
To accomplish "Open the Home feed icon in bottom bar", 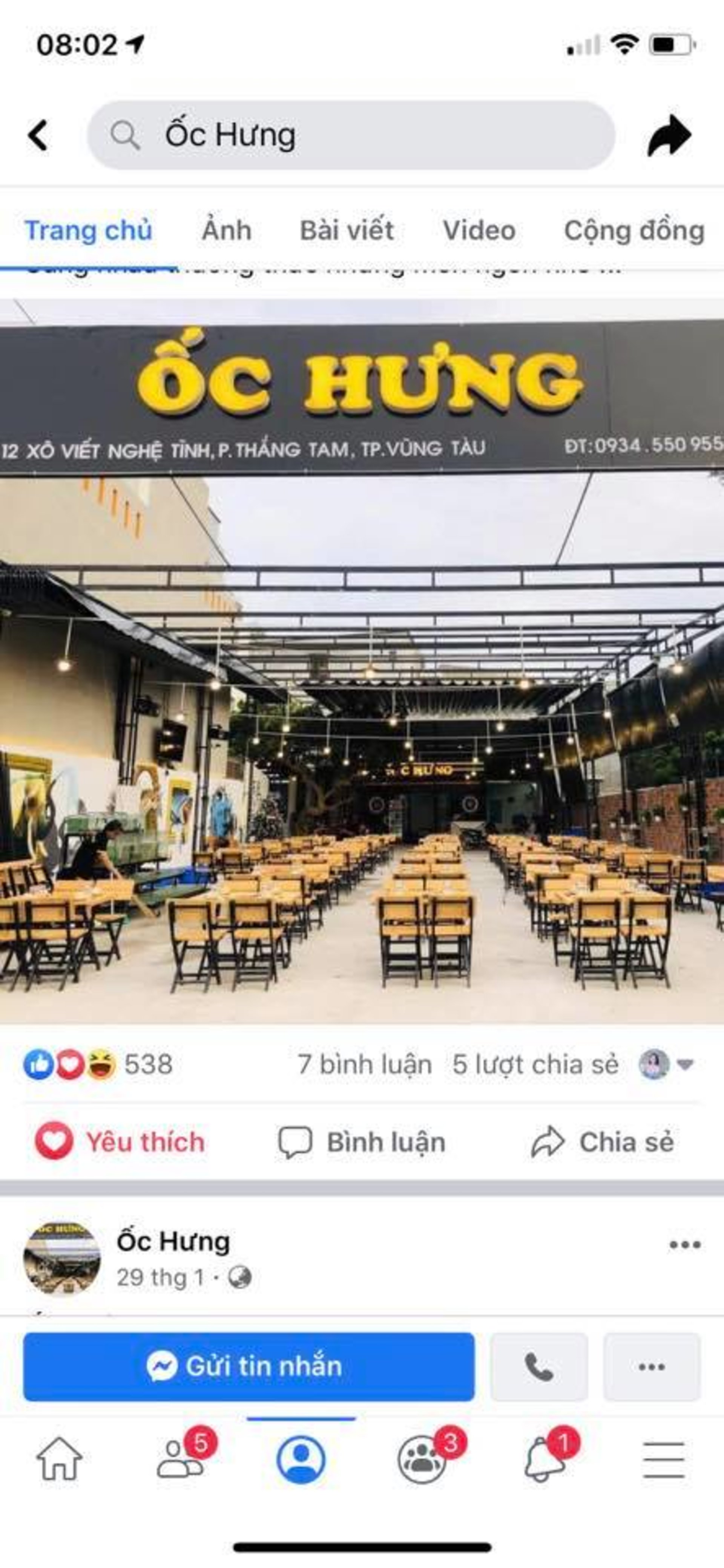I will [x=59, y=1458].
